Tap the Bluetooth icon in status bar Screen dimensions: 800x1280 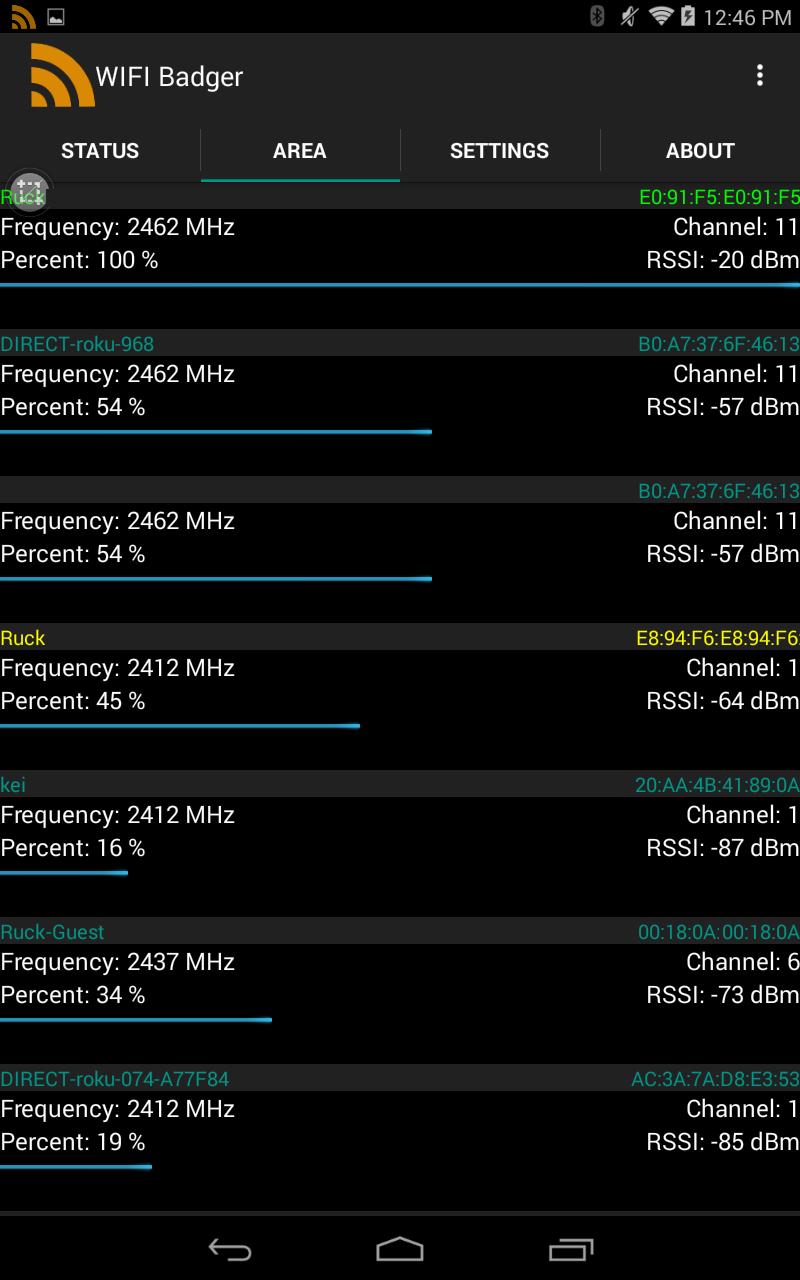click(597, 16)
